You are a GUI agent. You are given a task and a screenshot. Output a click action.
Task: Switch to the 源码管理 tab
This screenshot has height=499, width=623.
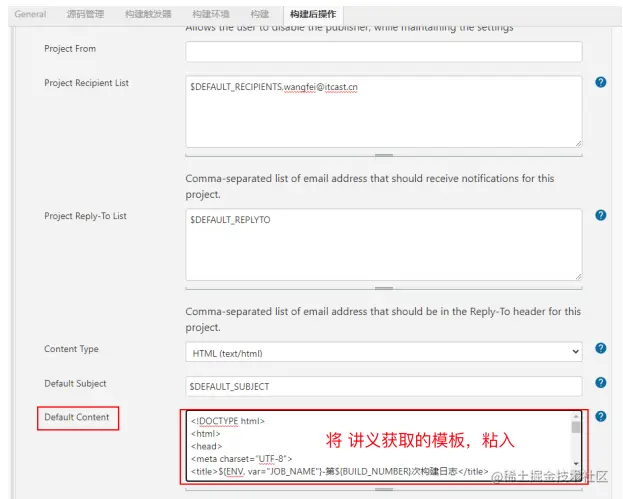click(85, 14)
